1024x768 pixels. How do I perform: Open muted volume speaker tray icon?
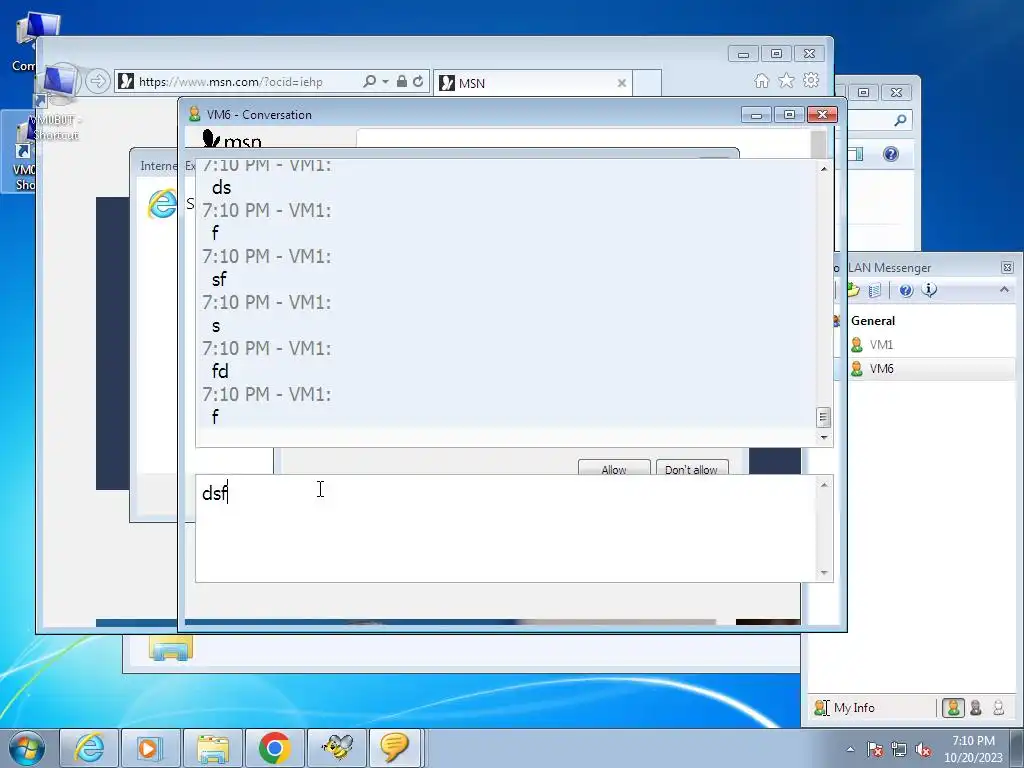[x=923, y=750]
